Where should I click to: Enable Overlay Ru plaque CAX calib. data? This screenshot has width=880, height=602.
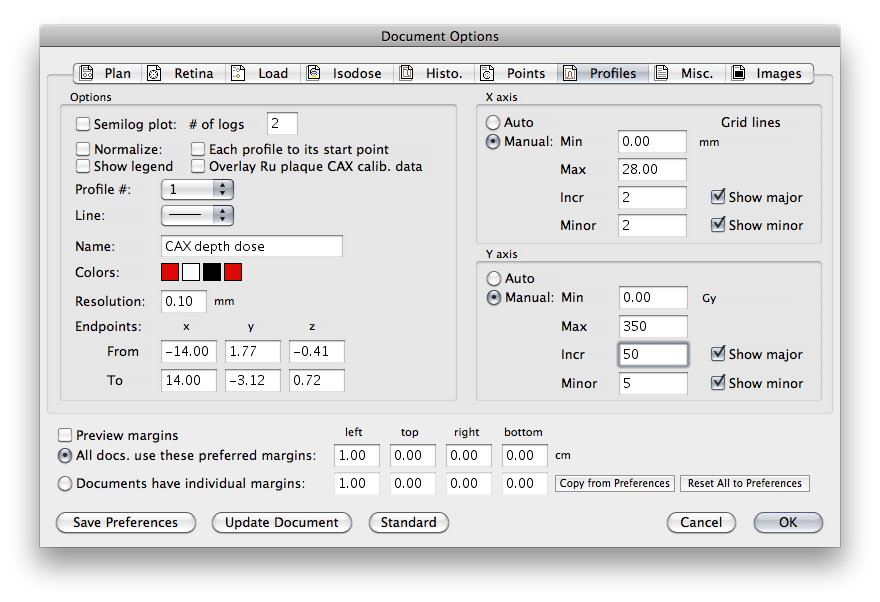coord(198,166)
